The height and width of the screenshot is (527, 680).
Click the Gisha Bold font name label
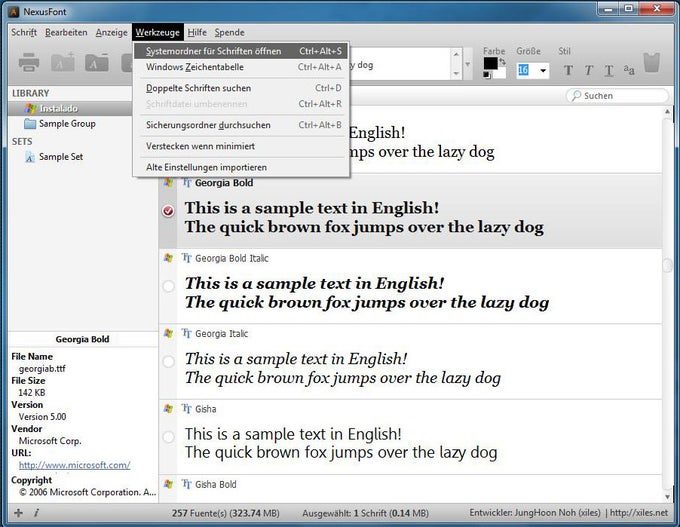tap(216, 484)
